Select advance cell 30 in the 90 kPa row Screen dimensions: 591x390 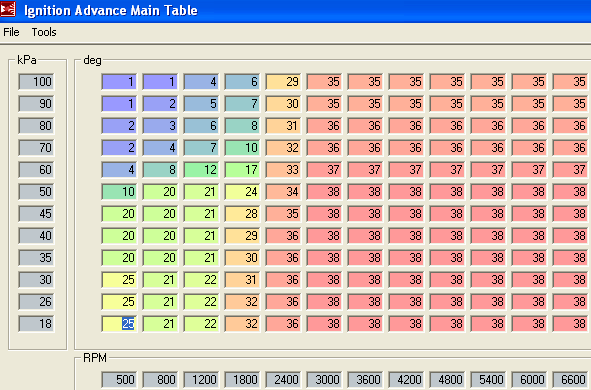(283, 104)
